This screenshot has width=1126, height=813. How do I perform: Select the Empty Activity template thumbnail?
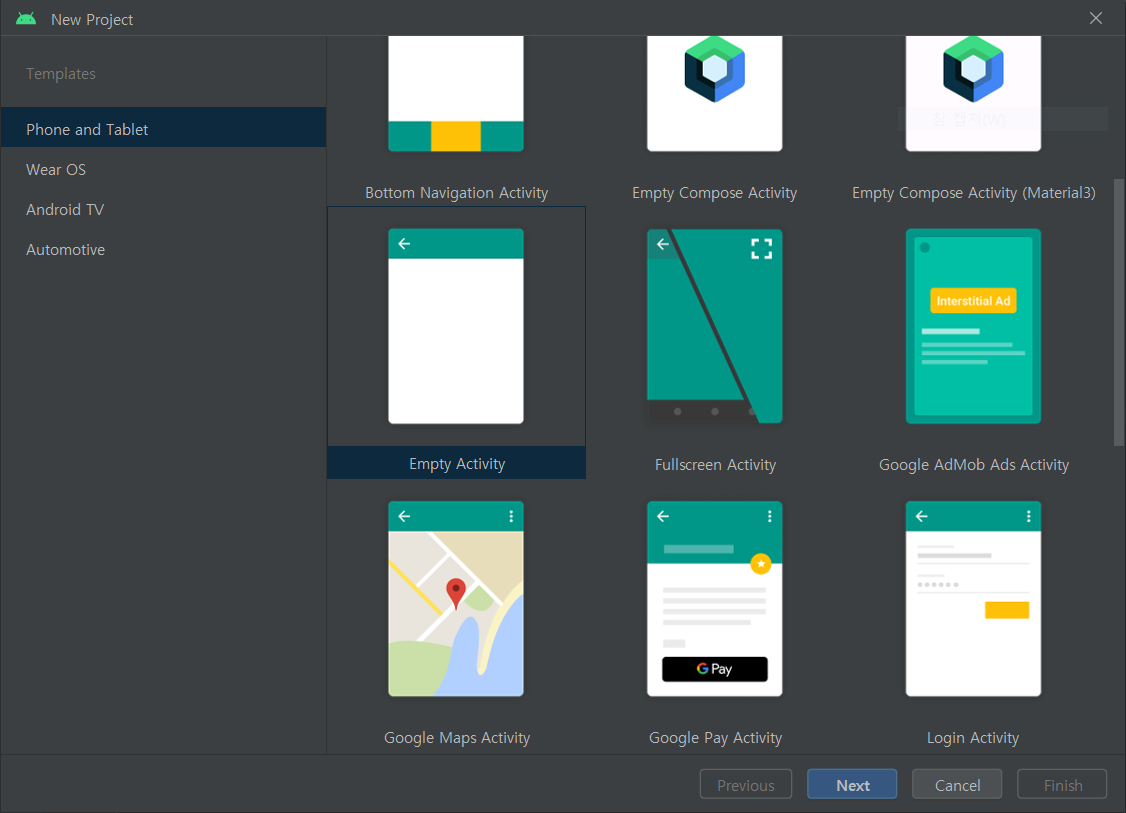456,326
